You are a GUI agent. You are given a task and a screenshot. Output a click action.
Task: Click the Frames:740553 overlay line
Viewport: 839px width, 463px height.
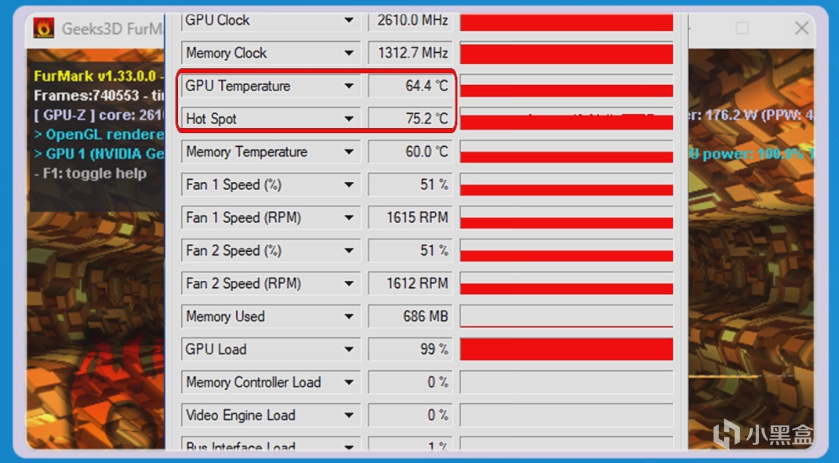pyautogui.click(x=98, y=96)
